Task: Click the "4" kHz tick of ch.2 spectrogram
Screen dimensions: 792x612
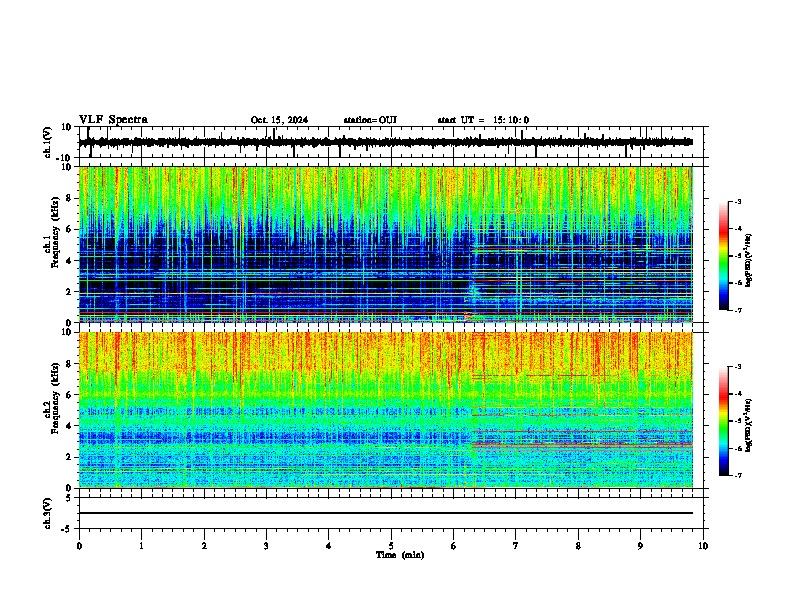Action: 70,426
